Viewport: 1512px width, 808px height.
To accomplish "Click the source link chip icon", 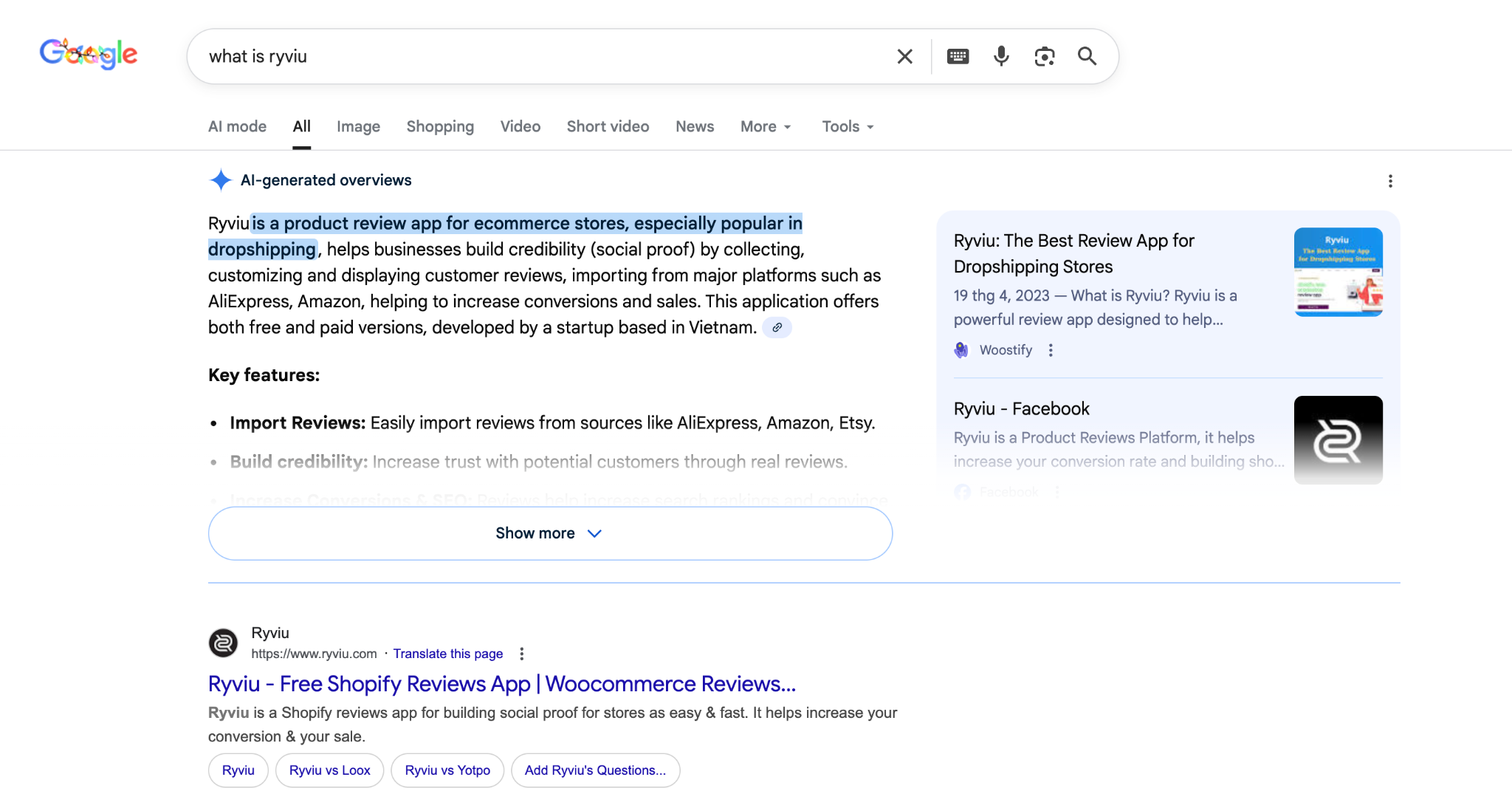I will click(x=777, y=327).
